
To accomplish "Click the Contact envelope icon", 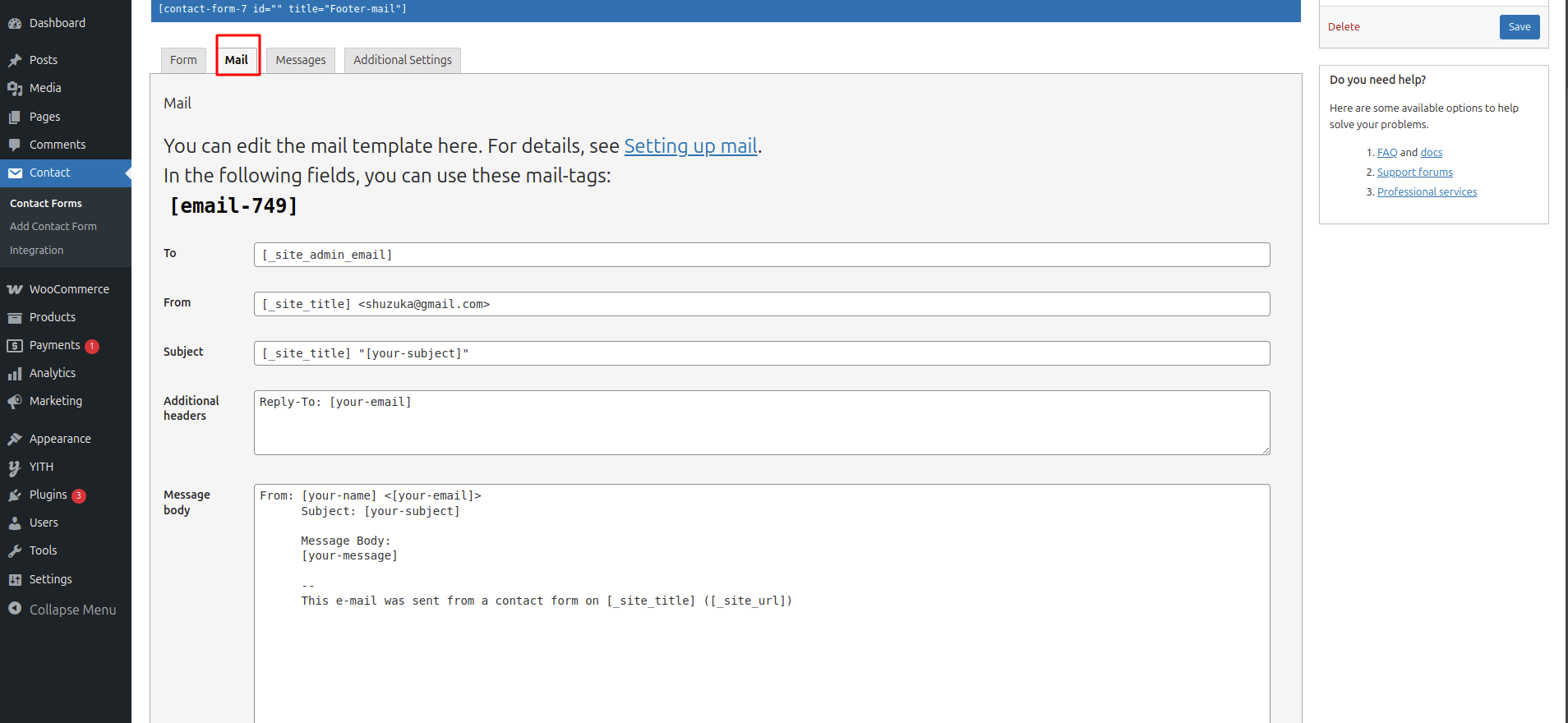I will tap(15, 173).
